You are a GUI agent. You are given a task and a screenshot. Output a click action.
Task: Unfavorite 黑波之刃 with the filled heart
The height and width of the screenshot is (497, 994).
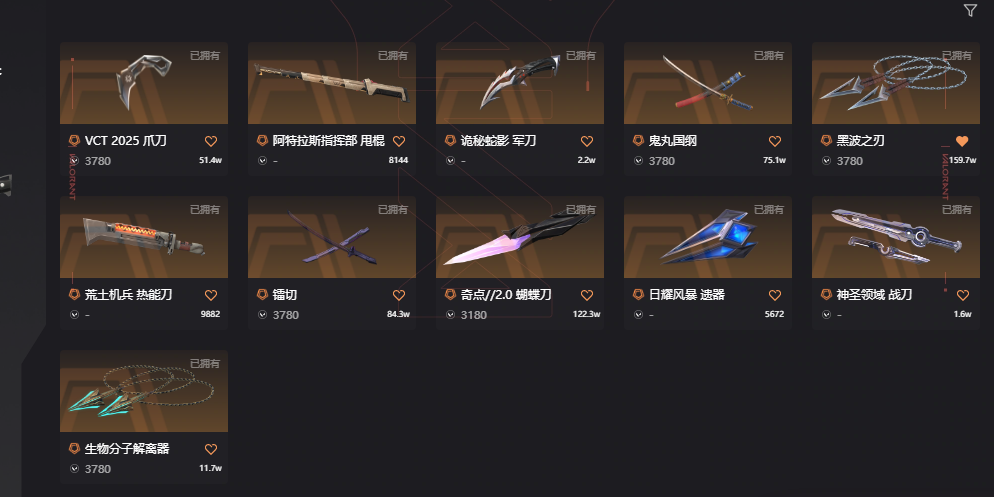(x=962, y=141)
